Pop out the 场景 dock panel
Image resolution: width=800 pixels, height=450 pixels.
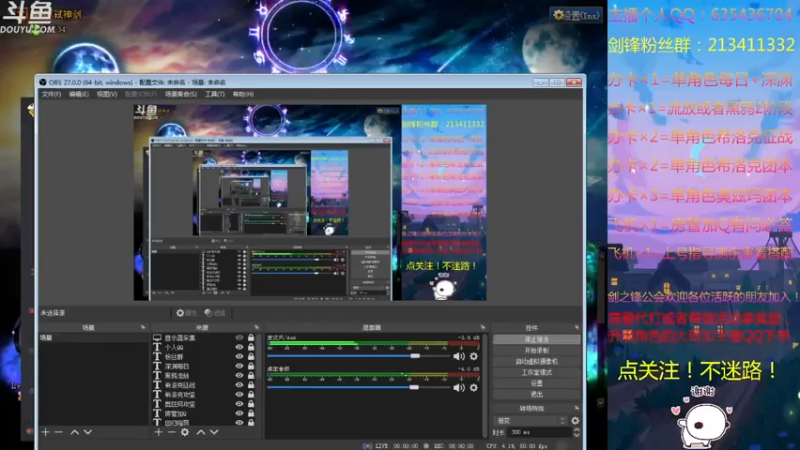click(x=143, y=328)
